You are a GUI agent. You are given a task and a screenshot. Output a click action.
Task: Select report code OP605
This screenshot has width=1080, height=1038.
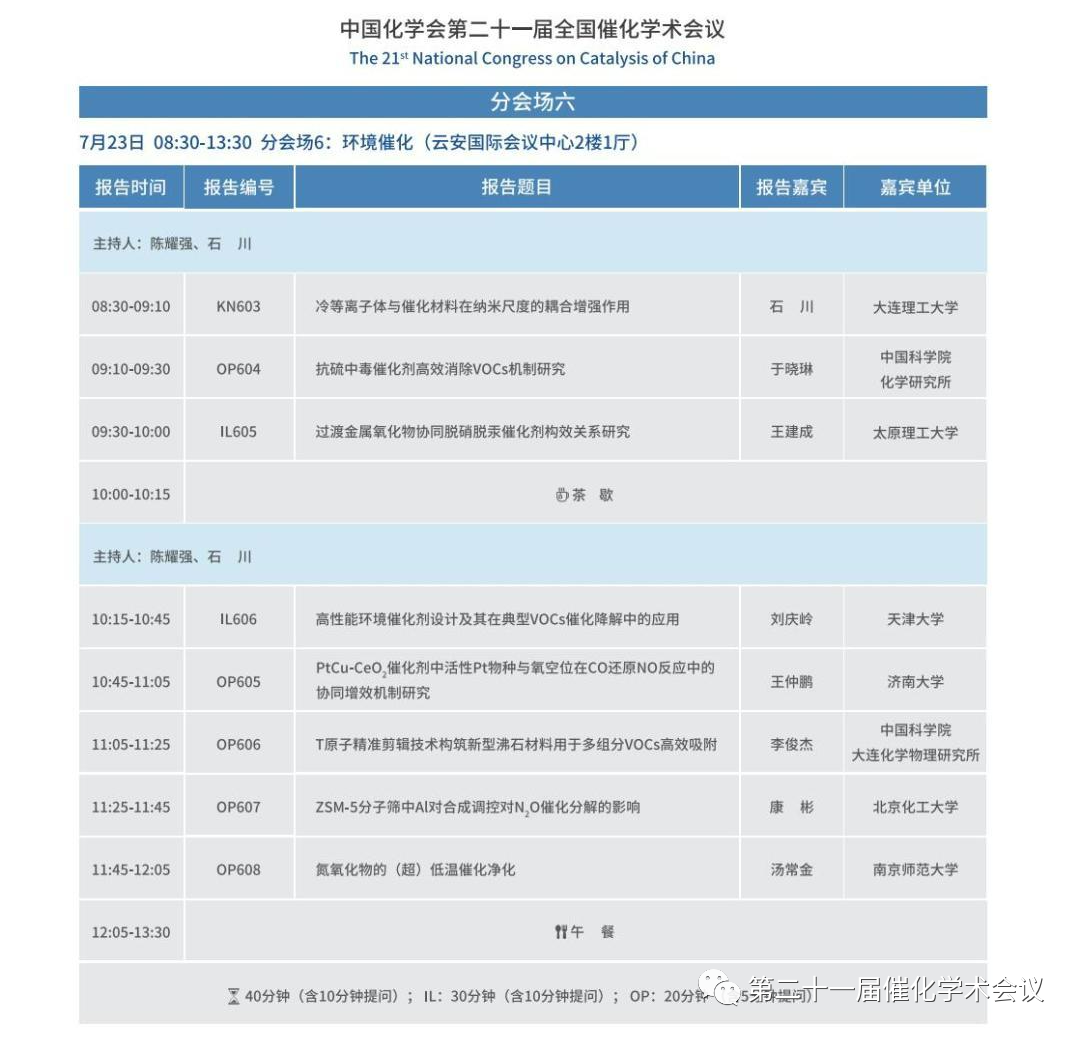coord(238,682)
